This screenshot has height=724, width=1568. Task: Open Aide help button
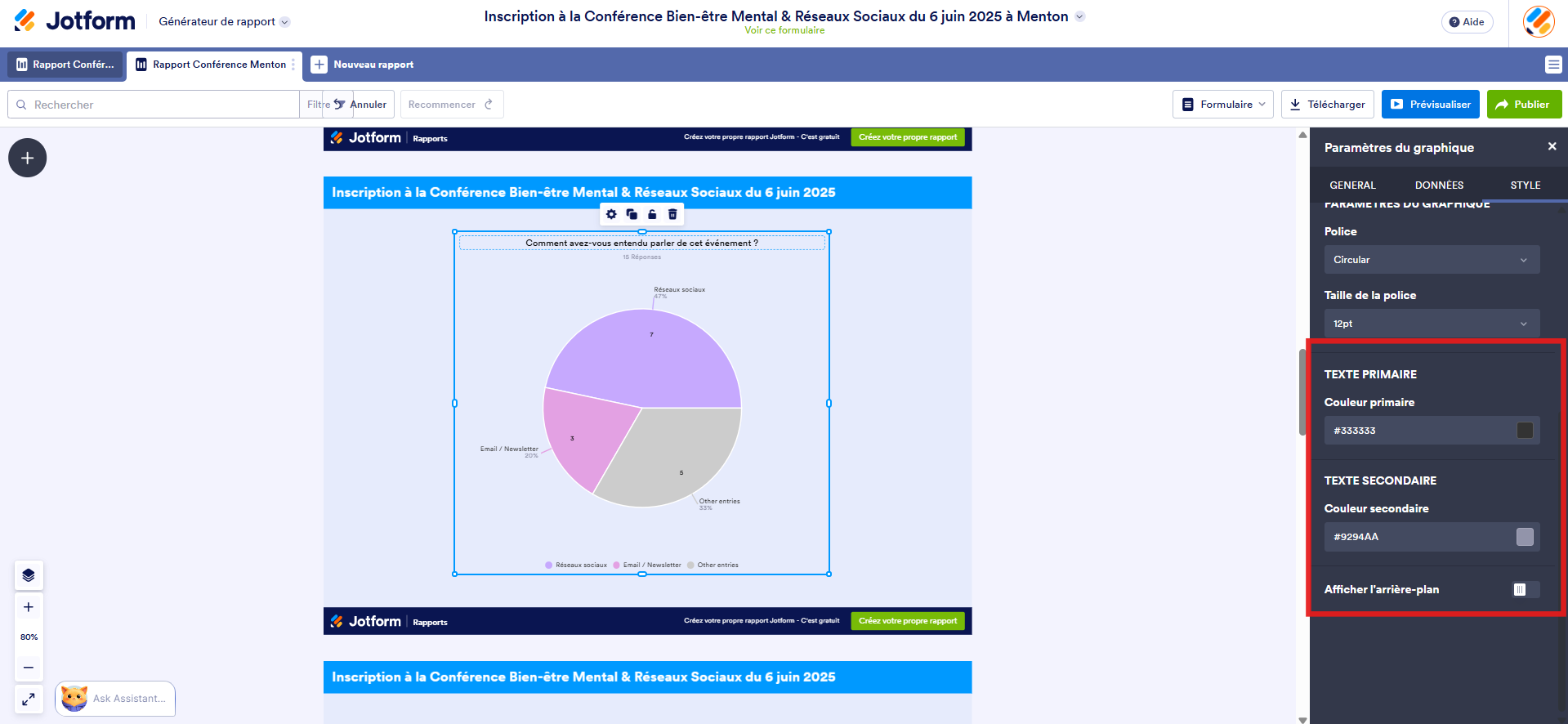[1467, 22]
